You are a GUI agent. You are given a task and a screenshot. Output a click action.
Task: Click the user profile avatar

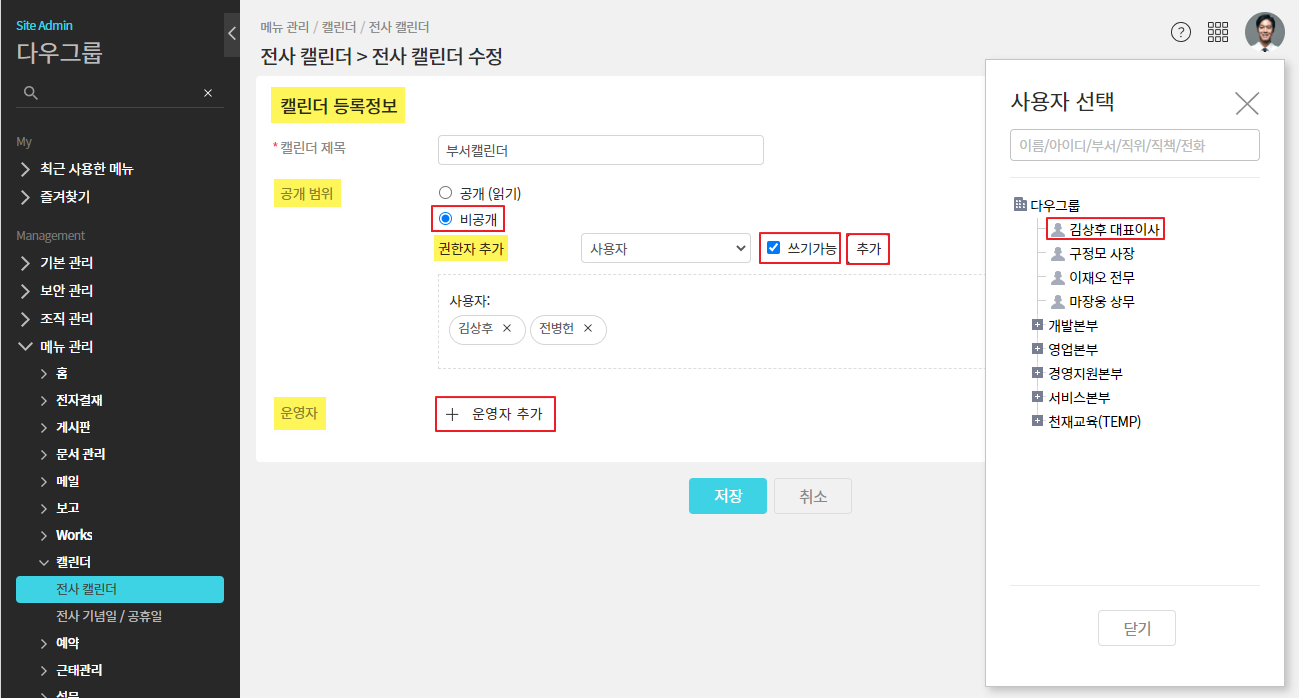click(1264, 32)
